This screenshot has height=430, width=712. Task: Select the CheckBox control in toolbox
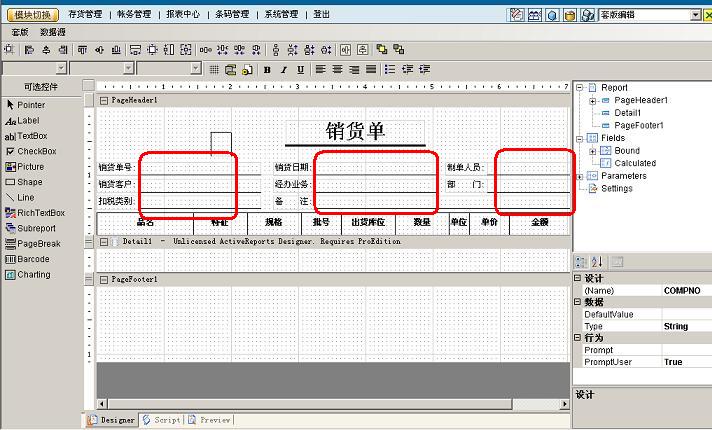(x=36, y=151)
